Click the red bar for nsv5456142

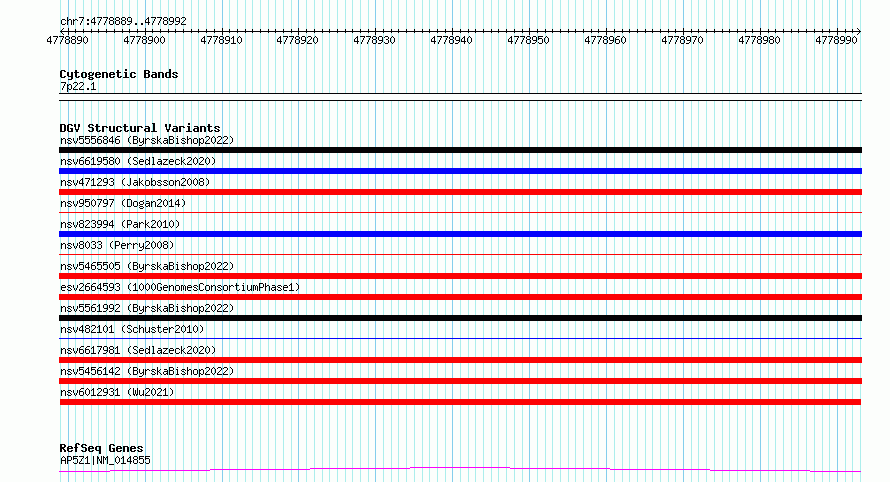[x=460, y=381]
